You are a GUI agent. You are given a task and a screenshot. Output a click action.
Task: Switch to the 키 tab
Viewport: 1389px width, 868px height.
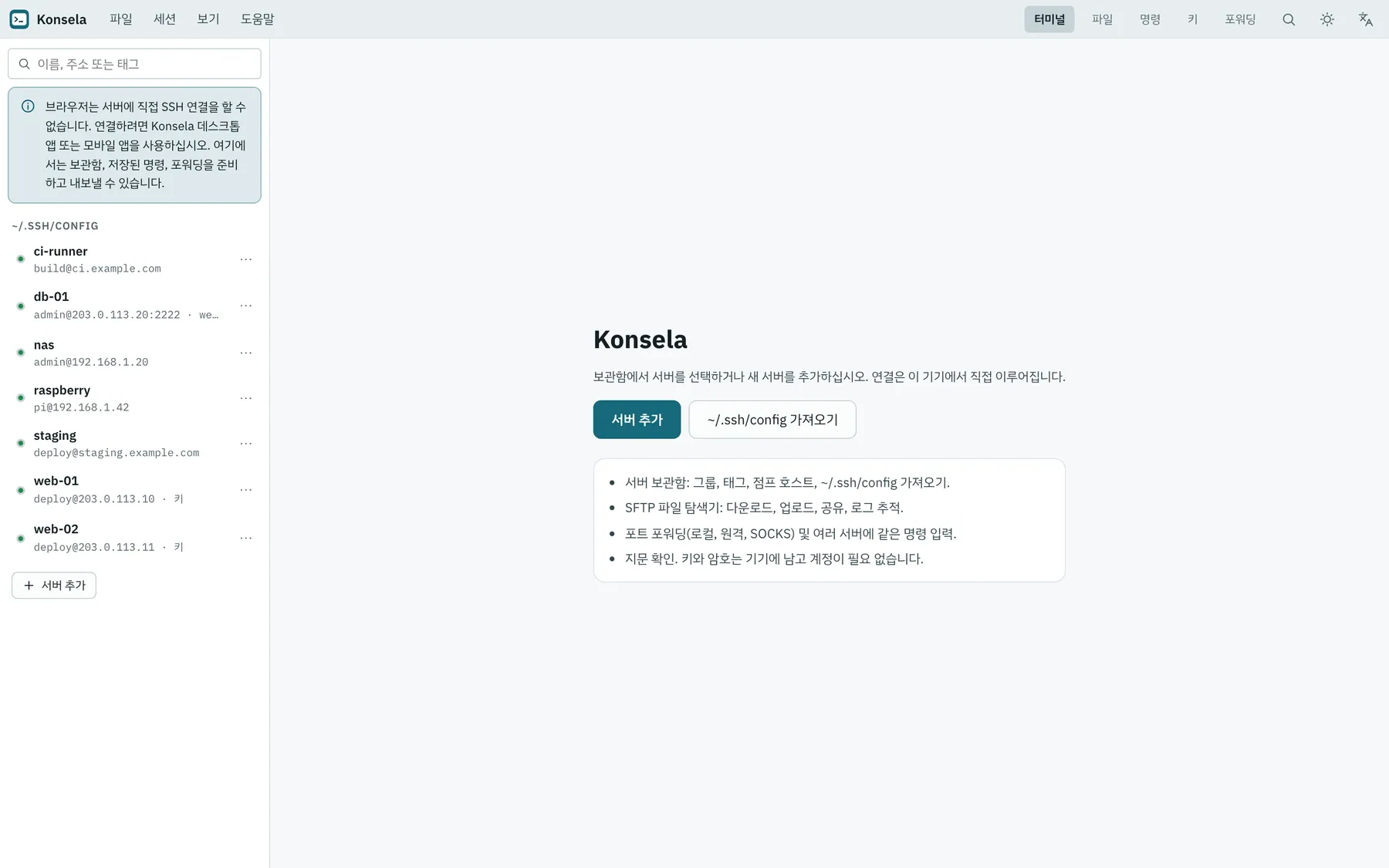tap(1193, 19)
